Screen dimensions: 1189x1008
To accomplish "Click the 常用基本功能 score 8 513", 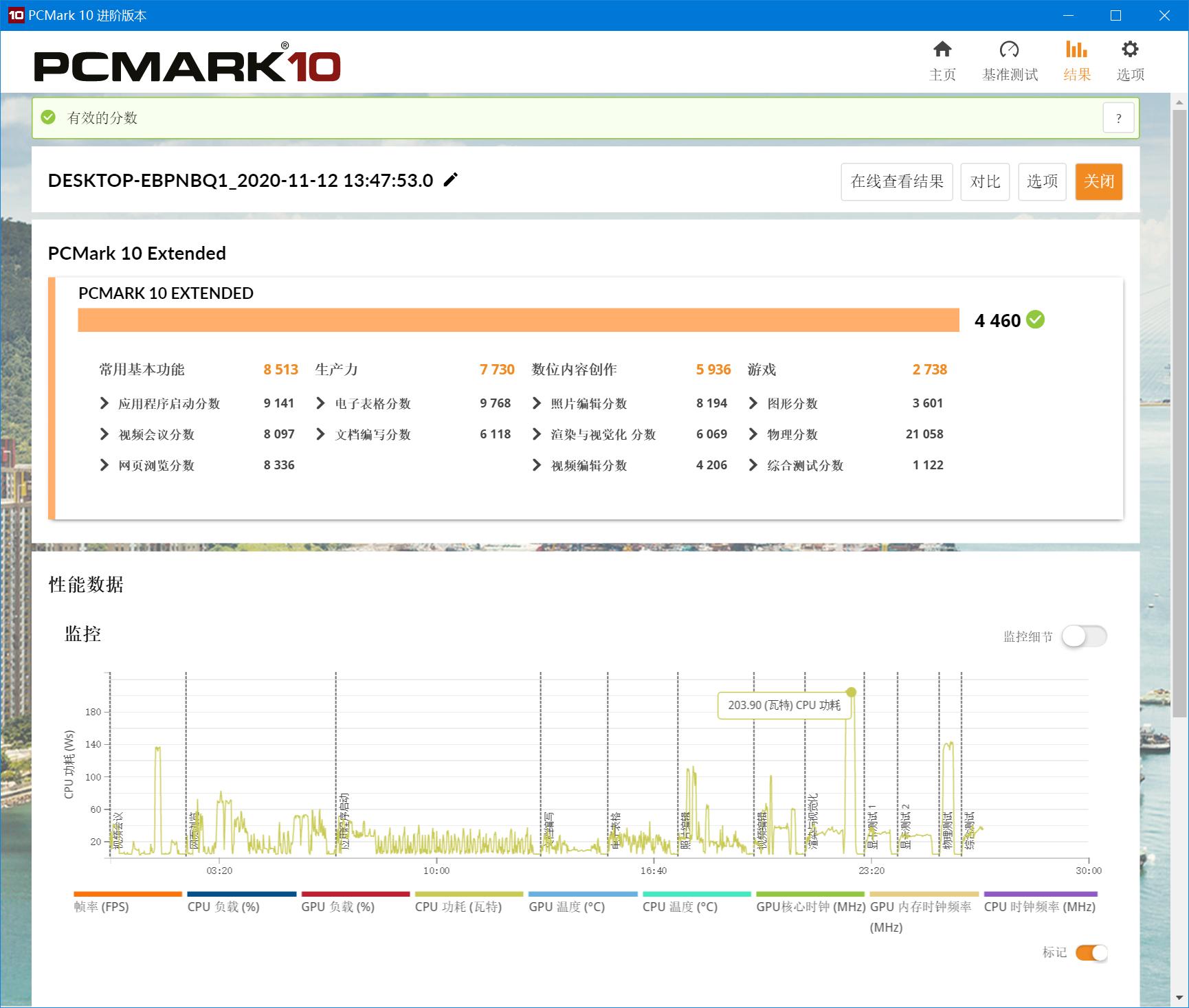I will (280, 370).
